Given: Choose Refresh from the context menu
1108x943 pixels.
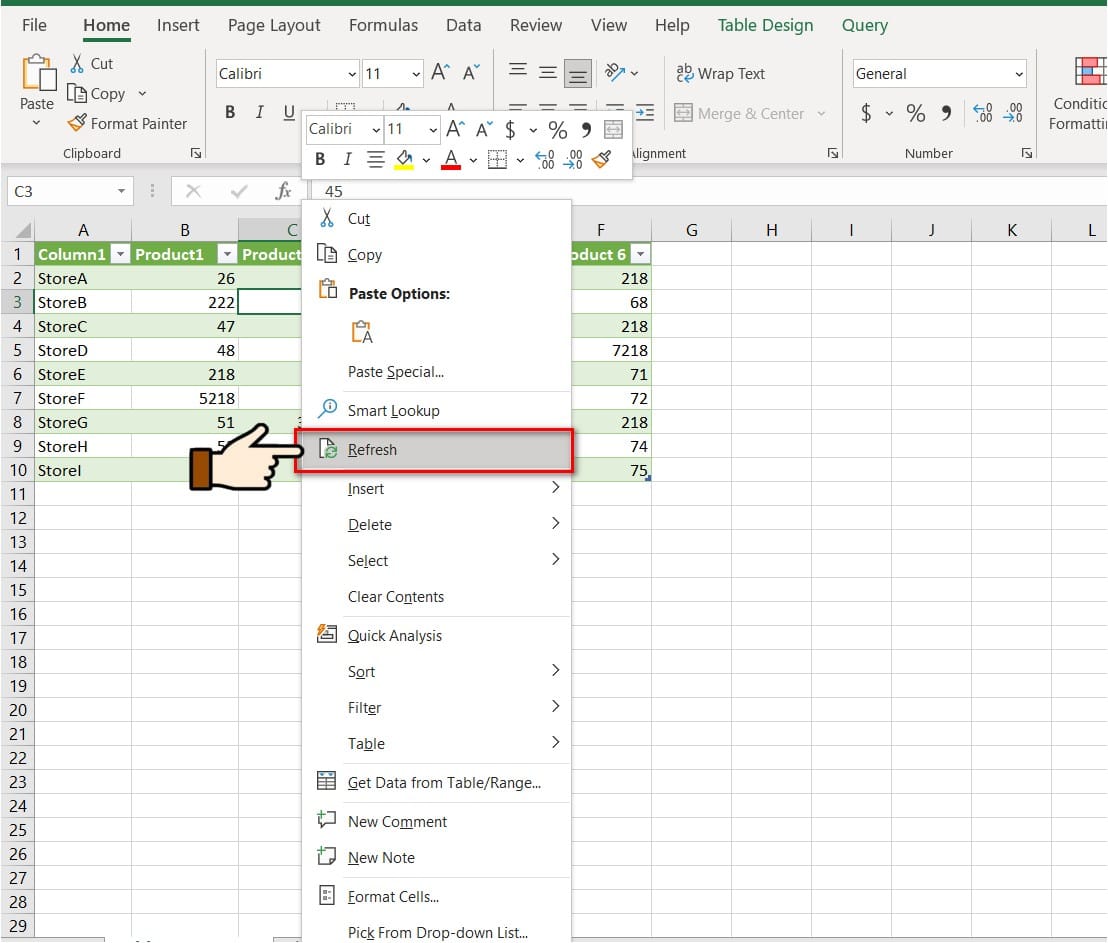Looking at the screenshot, I should [436, 450].
